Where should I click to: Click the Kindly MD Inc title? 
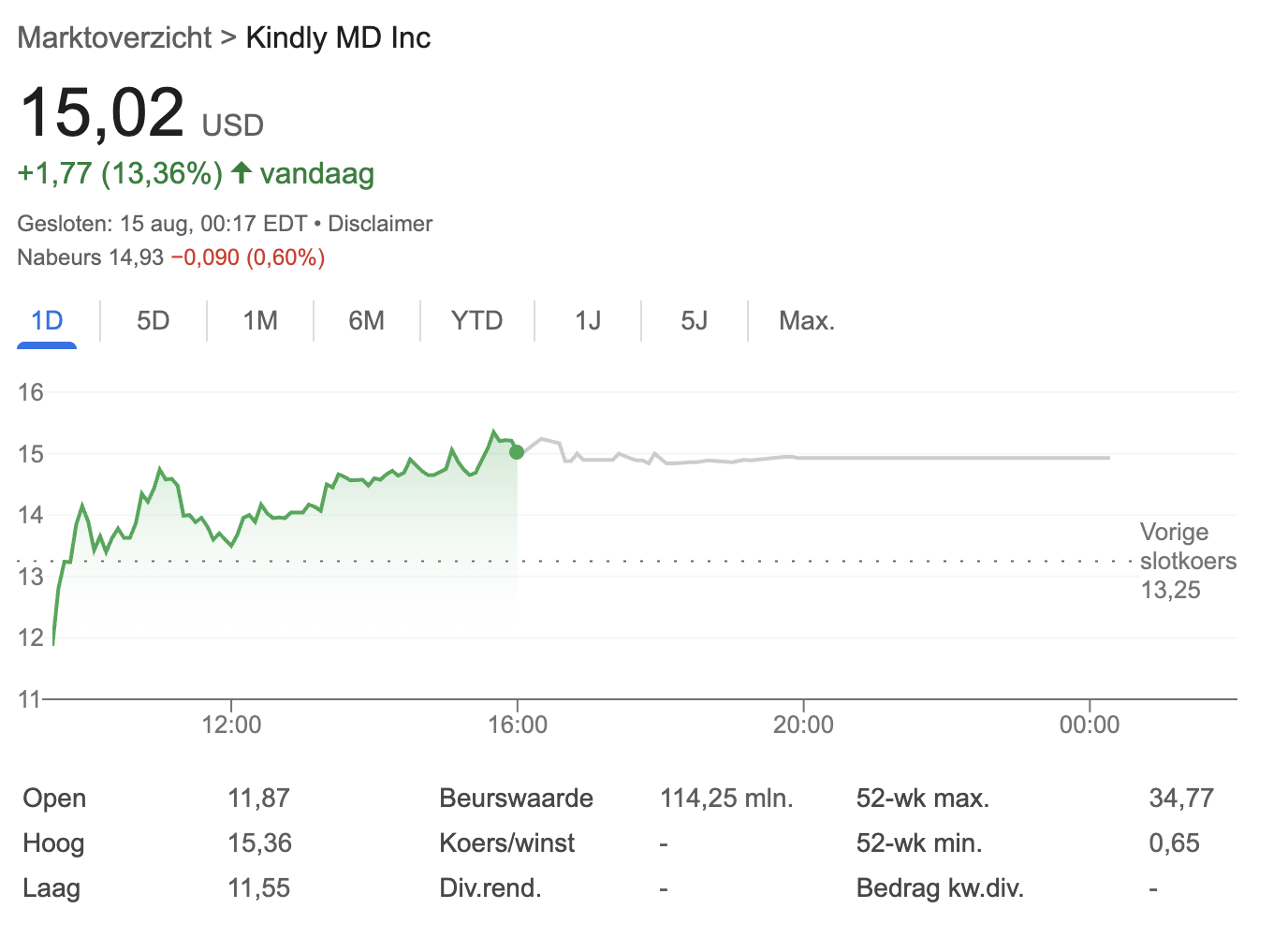click(338, 37)
